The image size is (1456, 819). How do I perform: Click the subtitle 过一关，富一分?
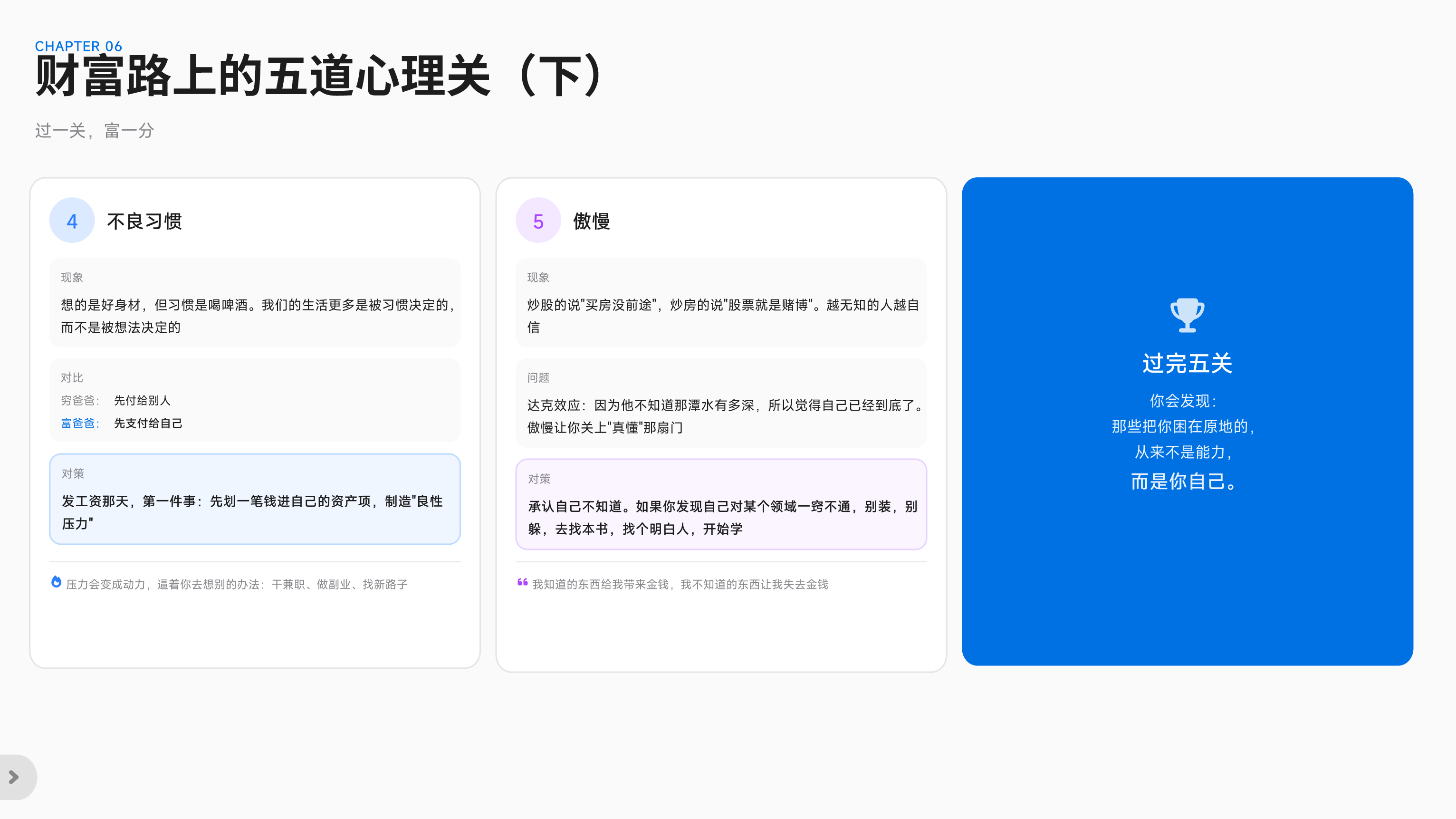pos(95,131)
